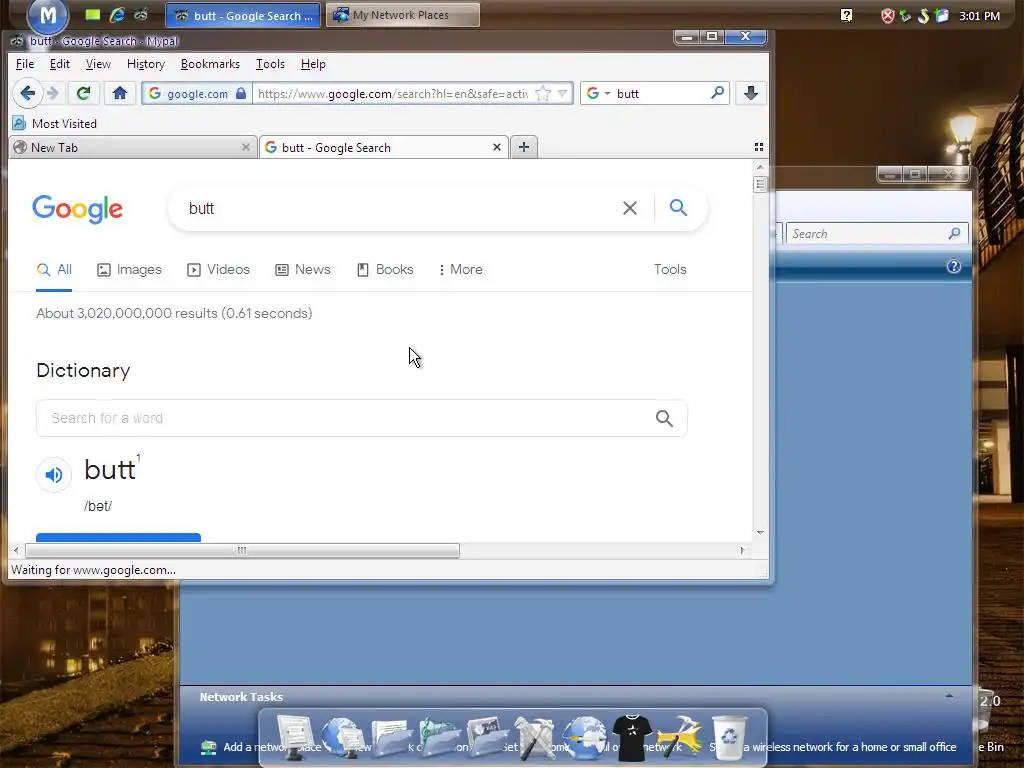
Task: Open the monitor icon in the dock
Action: click(296, 737)
